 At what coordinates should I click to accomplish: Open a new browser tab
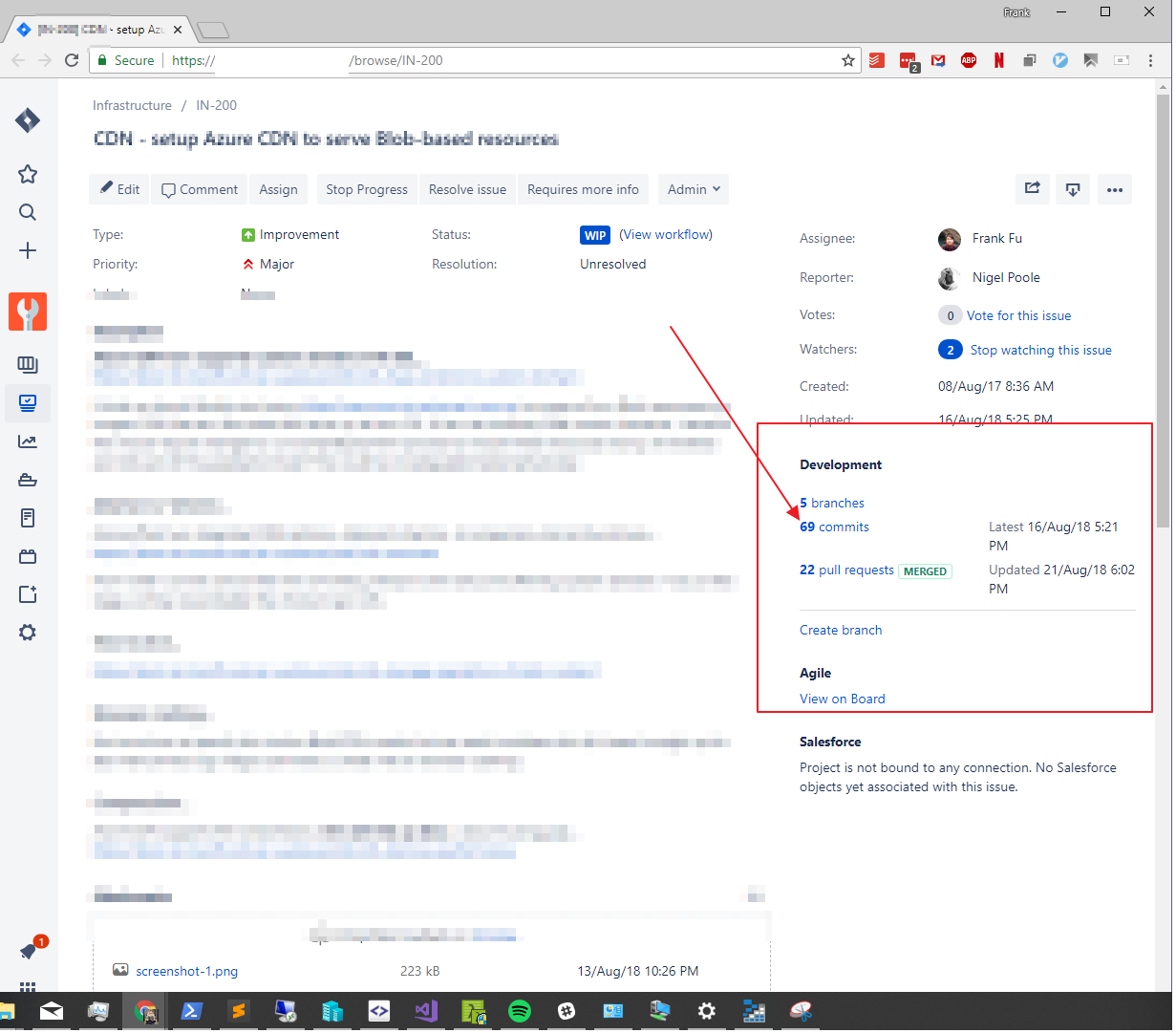click(212, 31)
